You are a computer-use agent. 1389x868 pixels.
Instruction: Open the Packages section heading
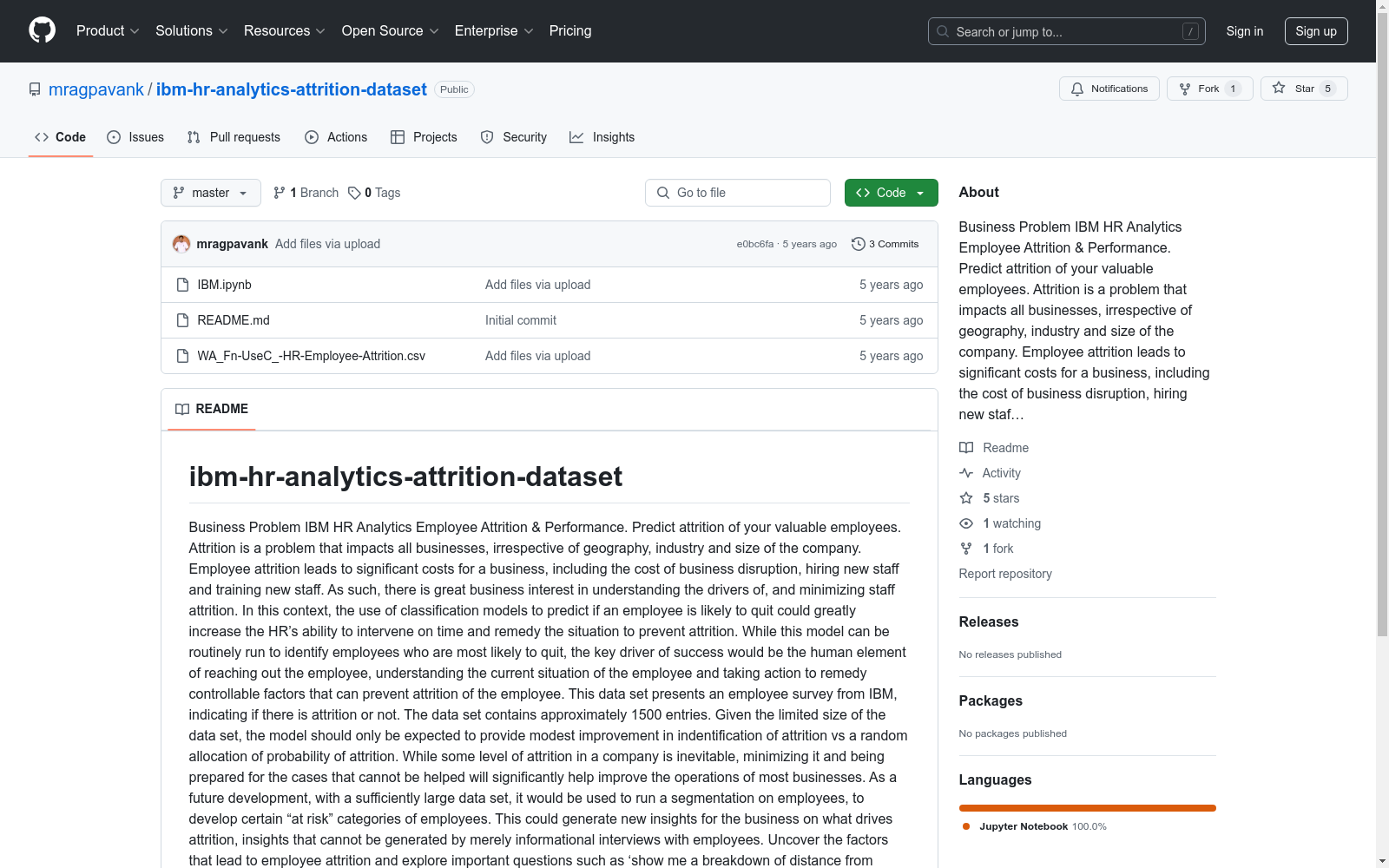(991, 700)
